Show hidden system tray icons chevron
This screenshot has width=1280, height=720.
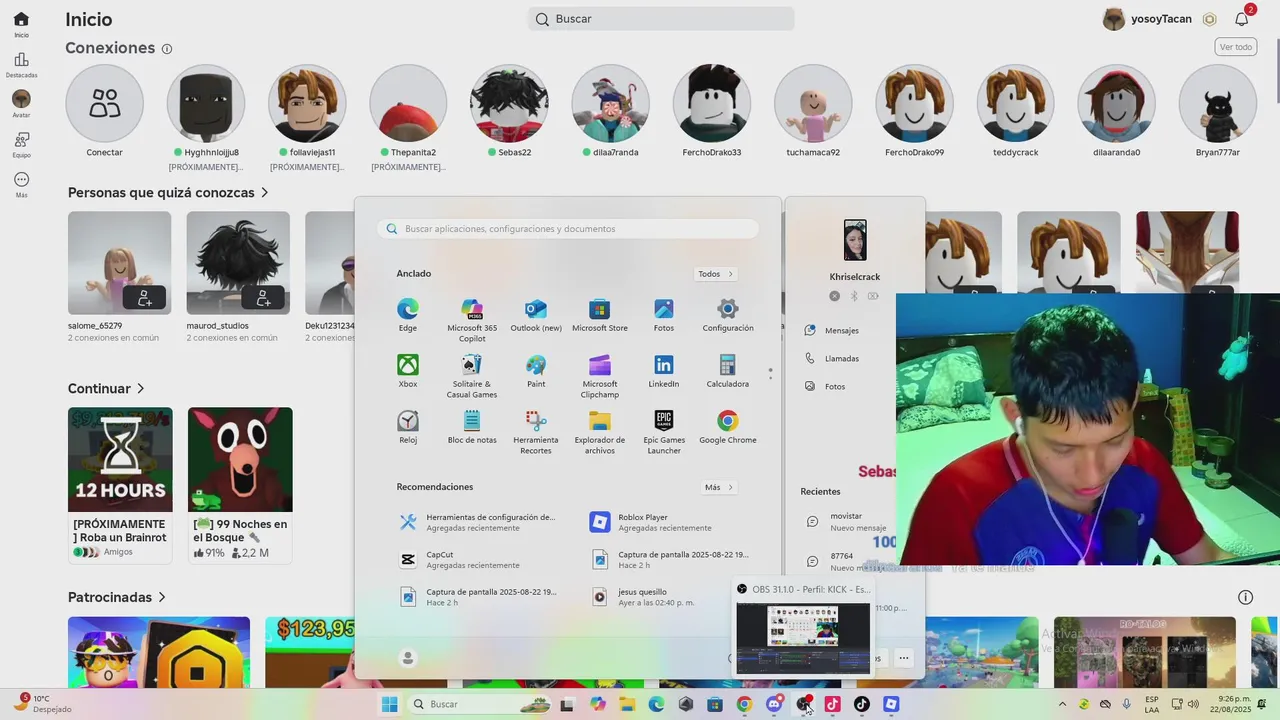1062,704
